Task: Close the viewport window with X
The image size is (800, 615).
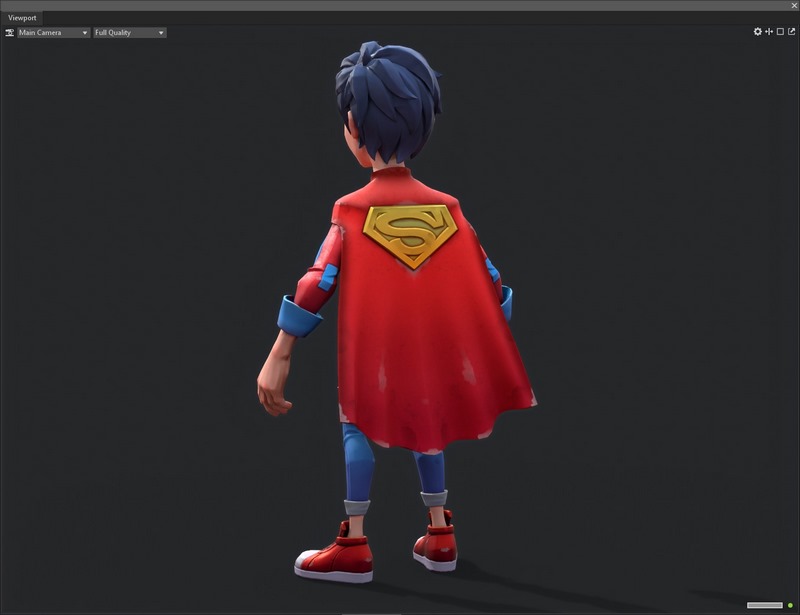Action: point(794,6)
